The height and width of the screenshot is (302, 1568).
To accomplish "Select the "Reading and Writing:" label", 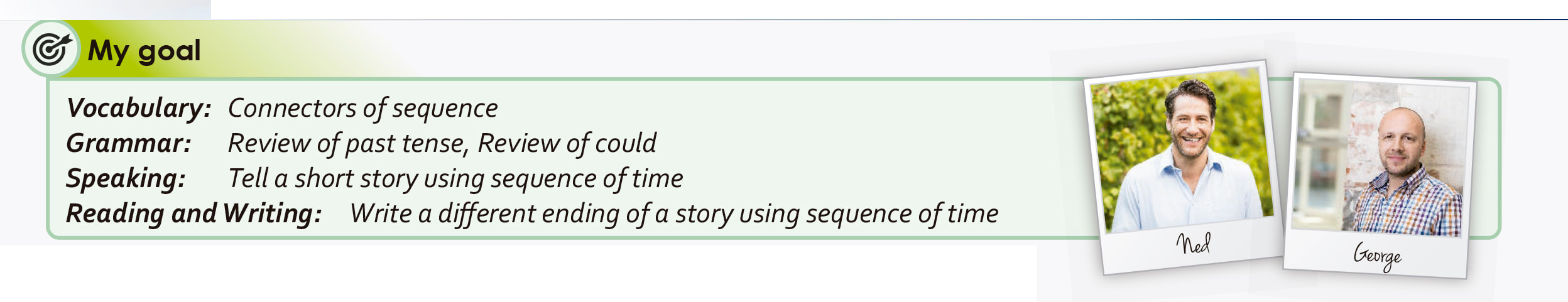I will [x=193, y=213].
